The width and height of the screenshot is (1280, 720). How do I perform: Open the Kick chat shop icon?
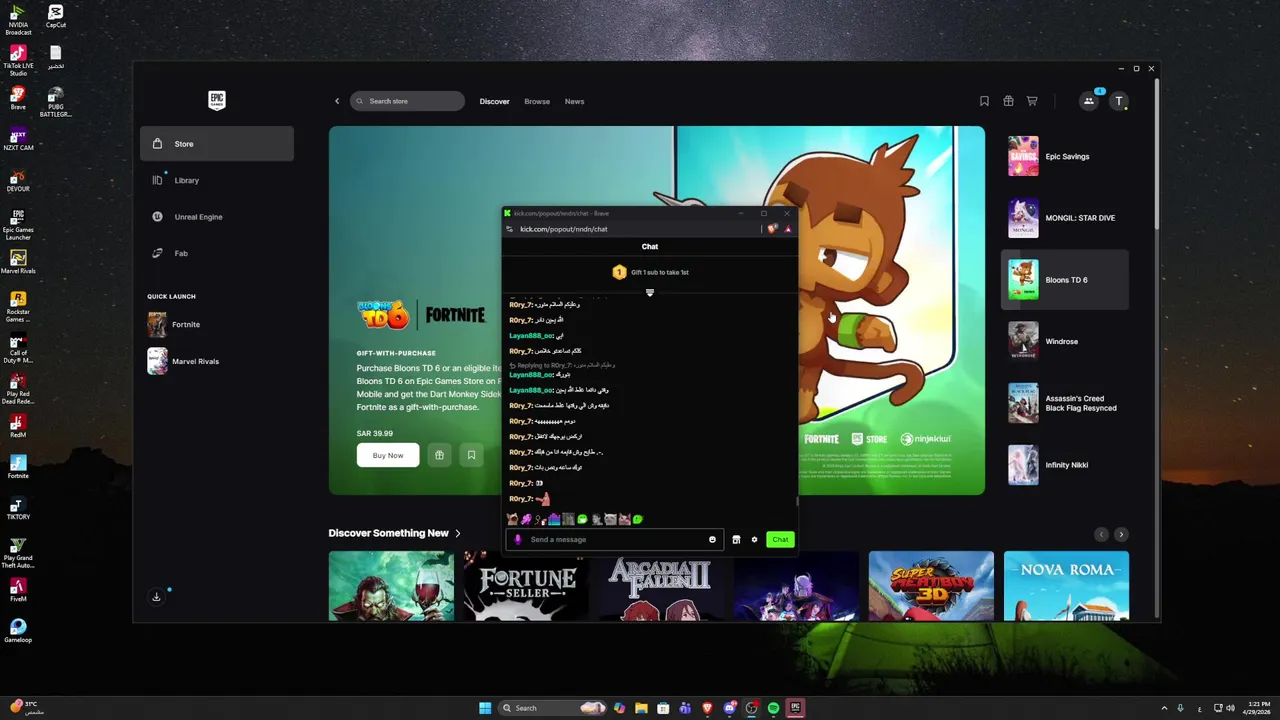pos(736,540)
